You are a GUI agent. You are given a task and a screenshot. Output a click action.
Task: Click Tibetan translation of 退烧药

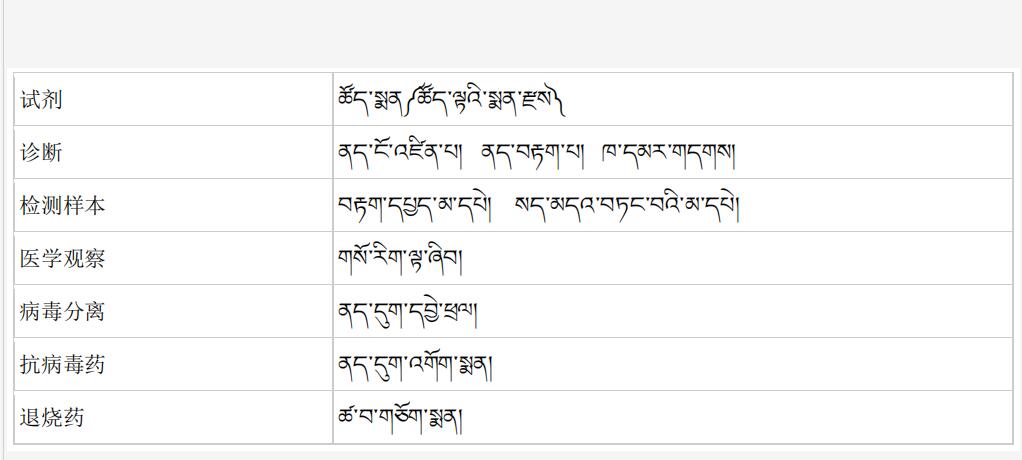click(x=400, y=418)
